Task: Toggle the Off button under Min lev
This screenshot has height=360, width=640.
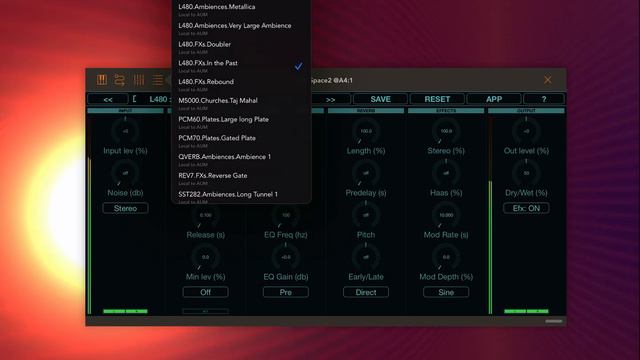Action: point(205,292)
